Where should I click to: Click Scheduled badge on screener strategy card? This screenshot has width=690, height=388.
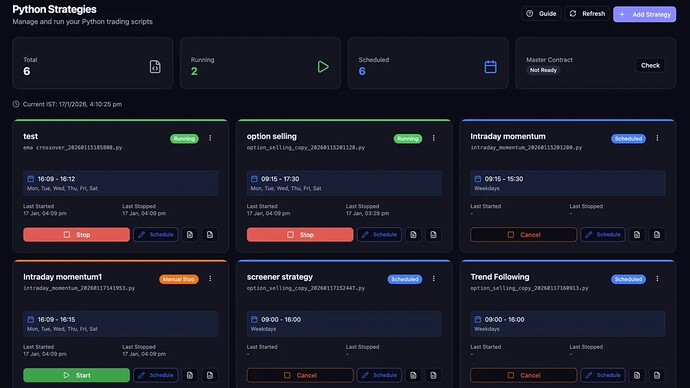click(405, 279)
